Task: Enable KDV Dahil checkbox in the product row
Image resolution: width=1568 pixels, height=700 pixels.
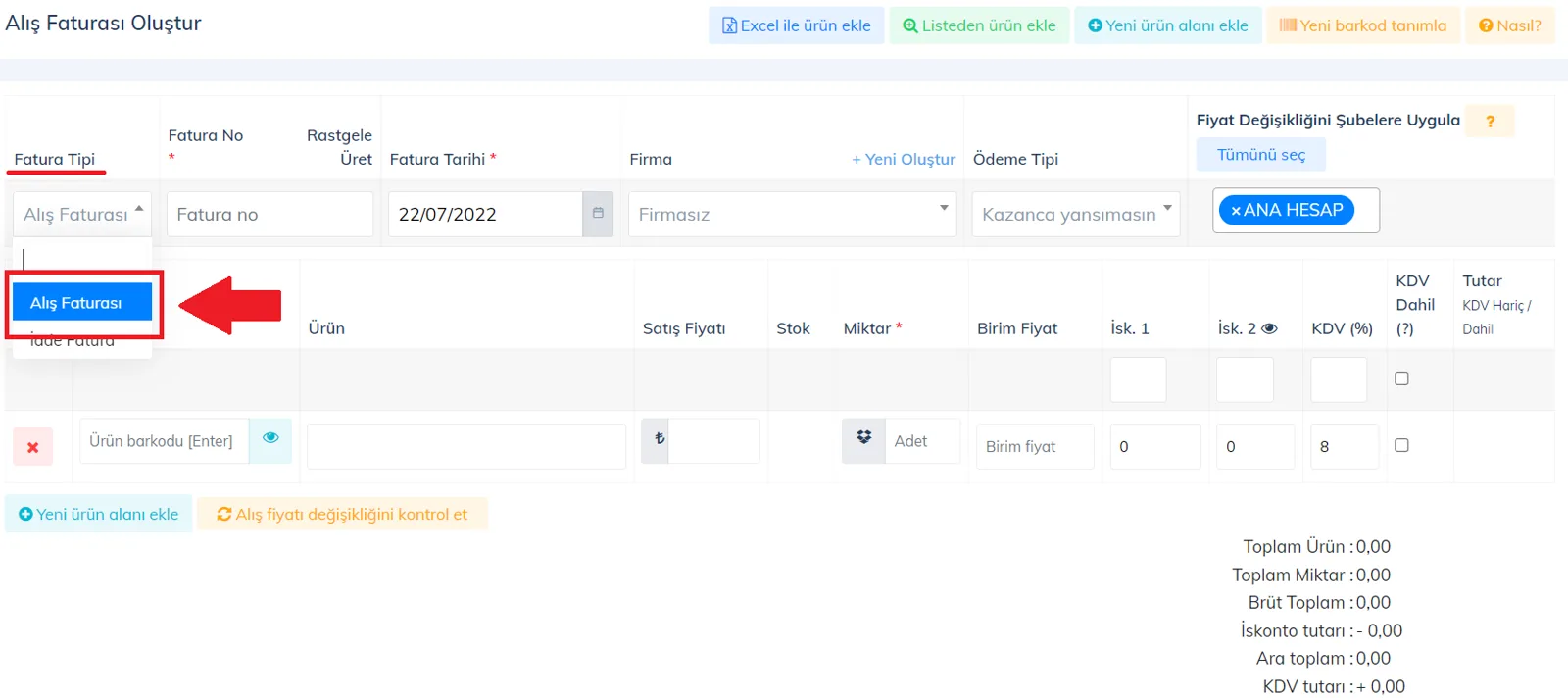Action: pyautogui.click(x=1401, y=445)
